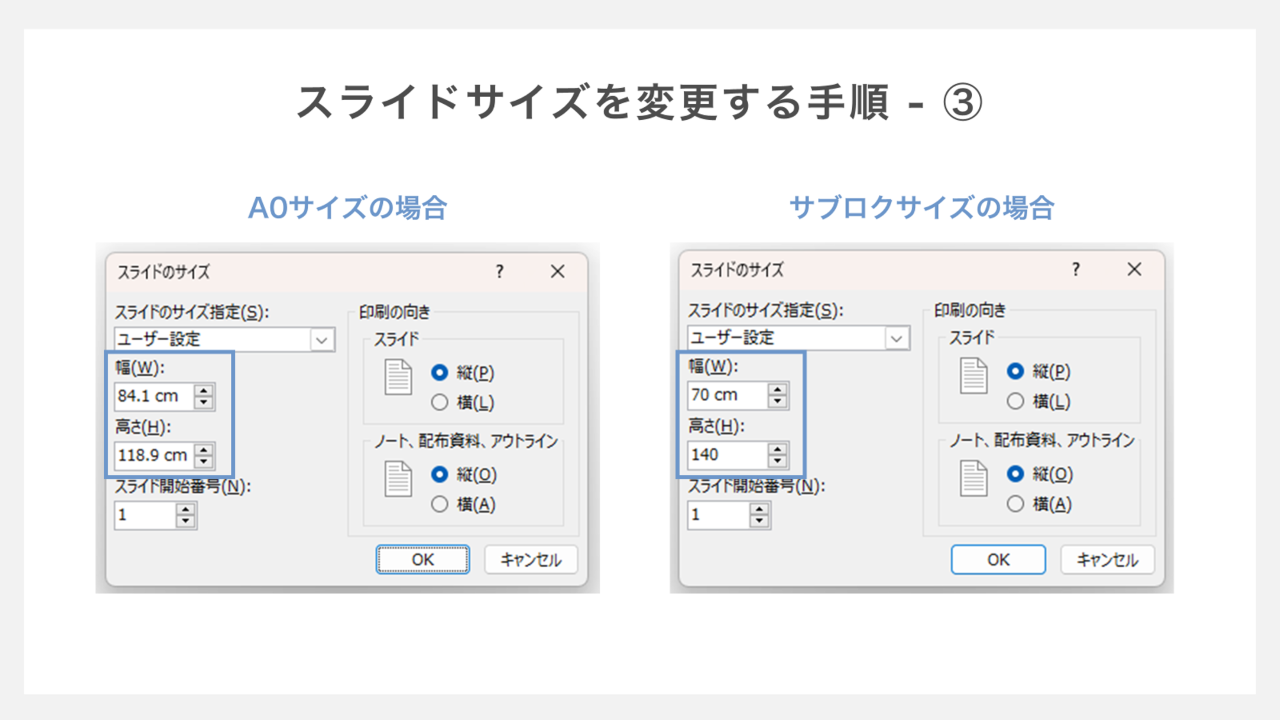1280x720 pixels.
Task: Click the 118.9 cm height stepper arrows
Action: coord(204,456)
